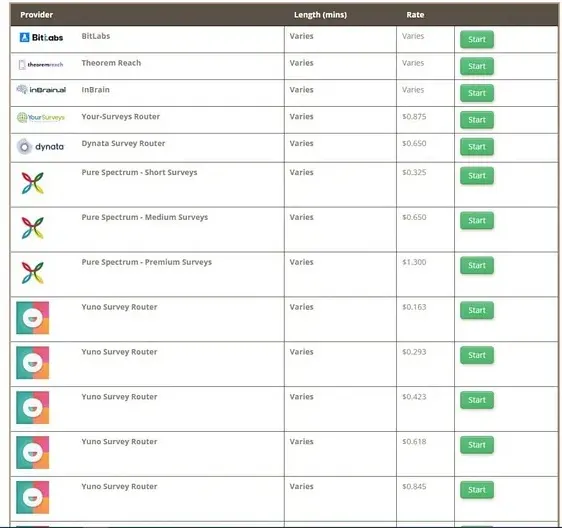Click the $0.618 rate value
The width and height of the screenshot is (562, 528).
coord(414,442)
